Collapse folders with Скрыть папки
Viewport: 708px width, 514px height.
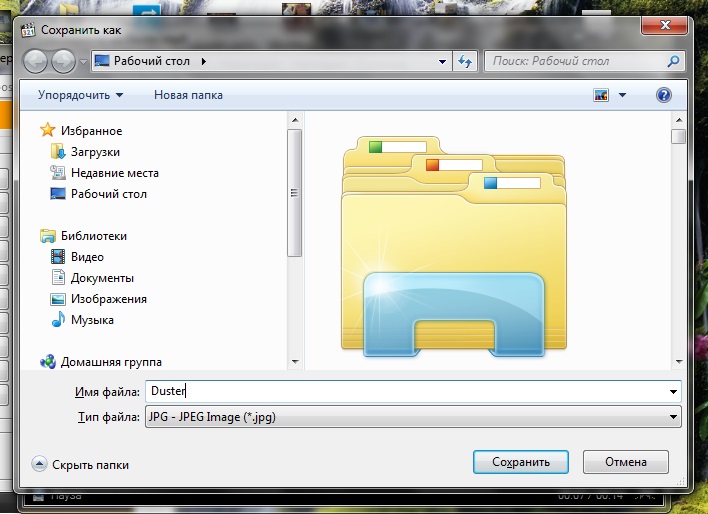[80, 465]
